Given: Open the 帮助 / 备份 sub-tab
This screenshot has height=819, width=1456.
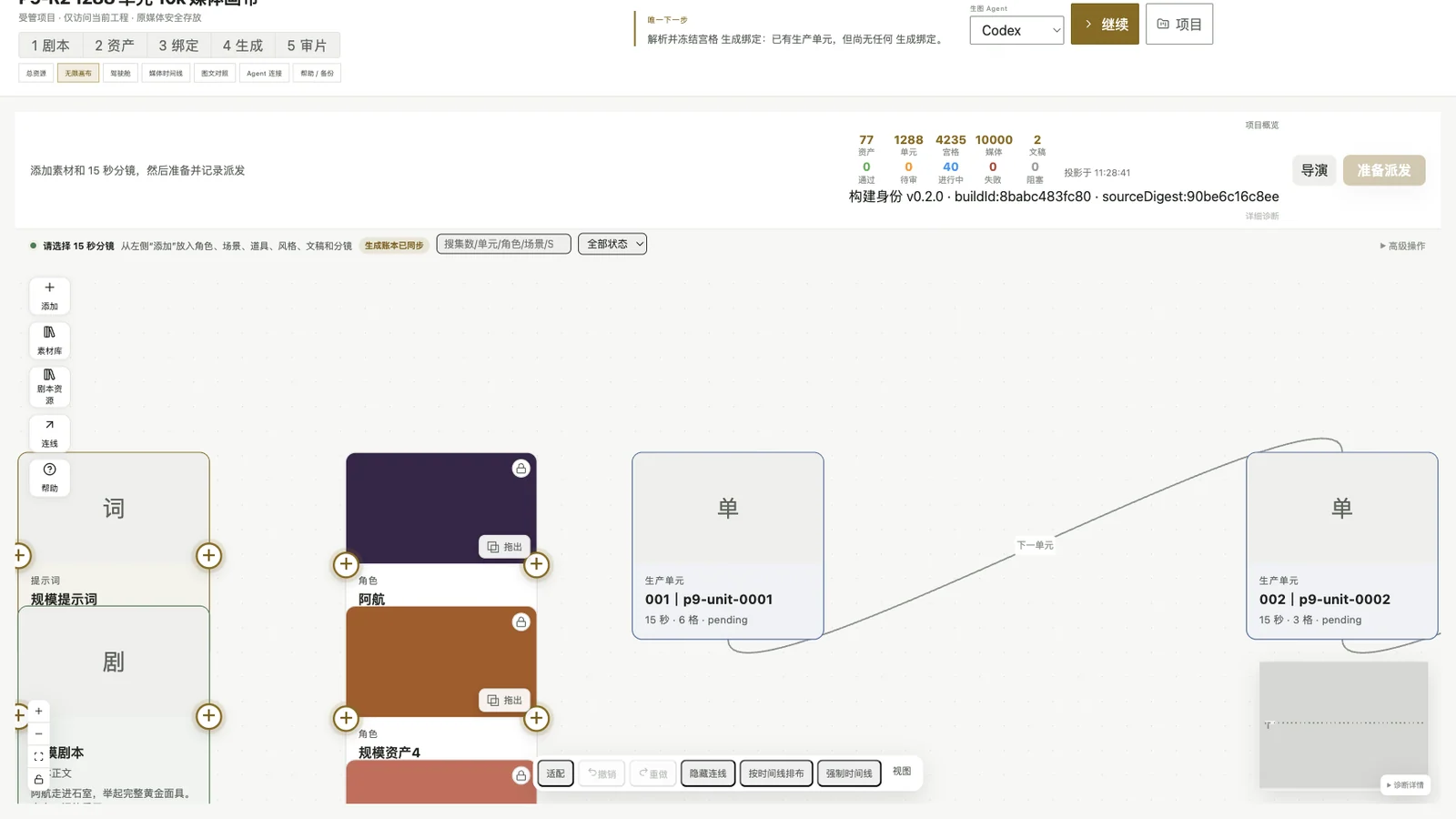Looking at the screenshot, I should (317, 73).
